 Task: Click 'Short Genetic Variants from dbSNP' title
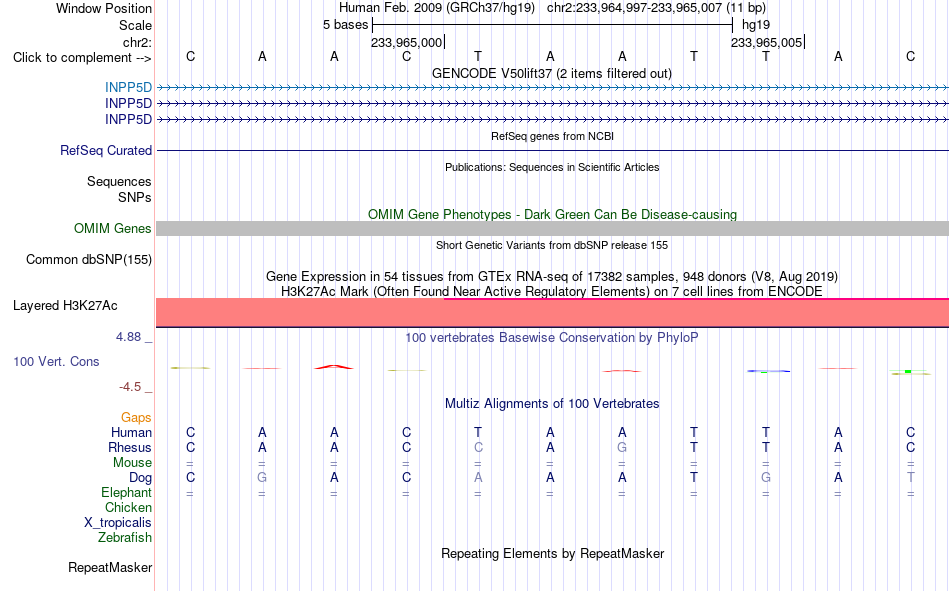[x=552, y=245]
